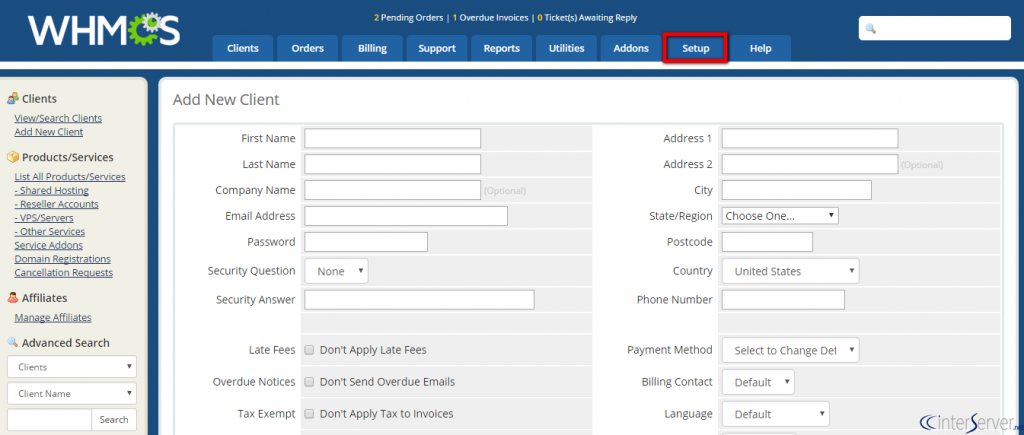Open the Utilities tab

[566, 48]
